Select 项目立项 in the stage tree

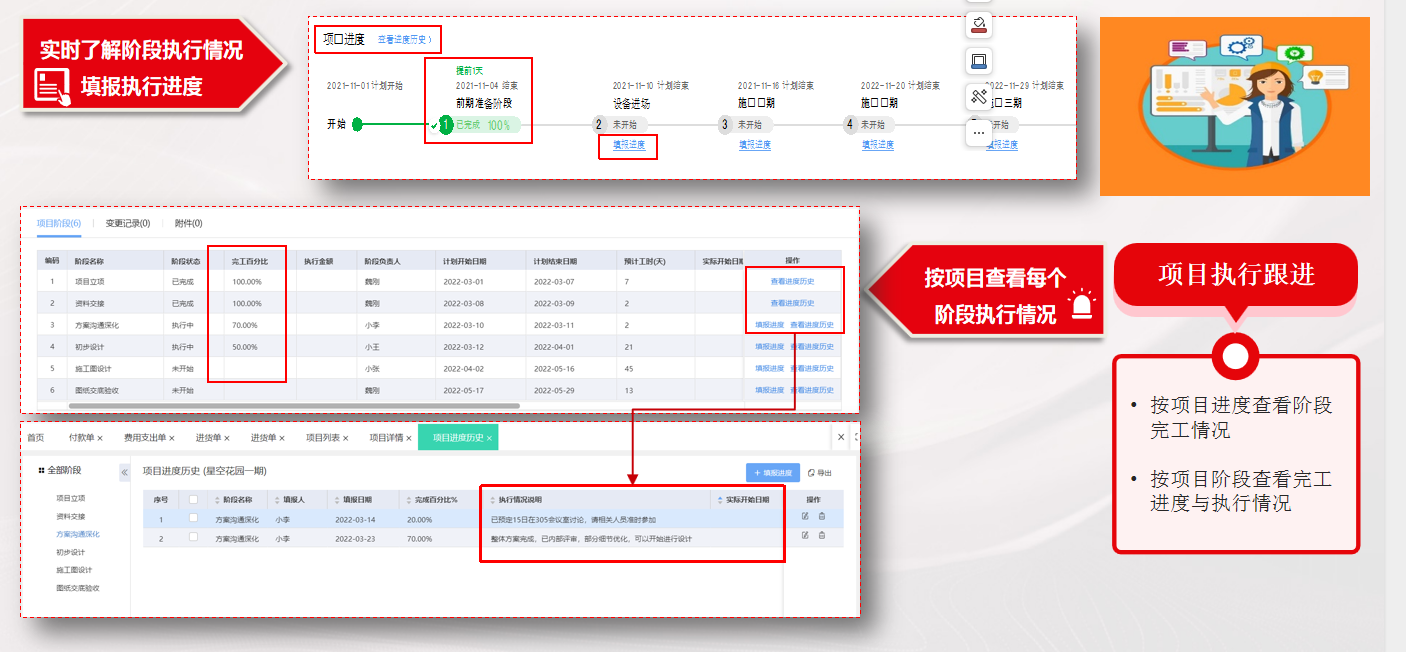(71, 498)
